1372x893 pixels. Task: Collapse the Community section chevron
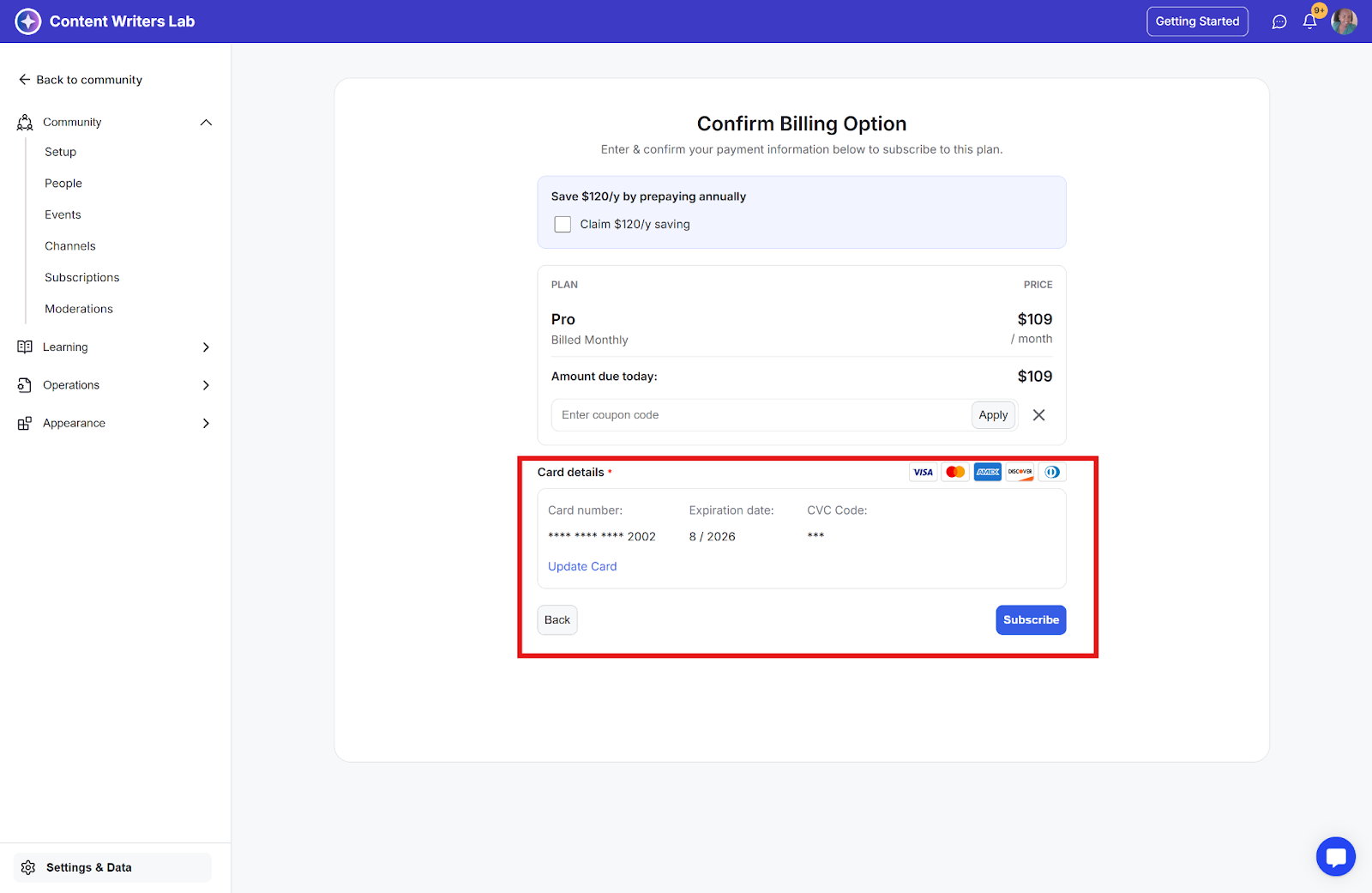[x=206, y=123]
